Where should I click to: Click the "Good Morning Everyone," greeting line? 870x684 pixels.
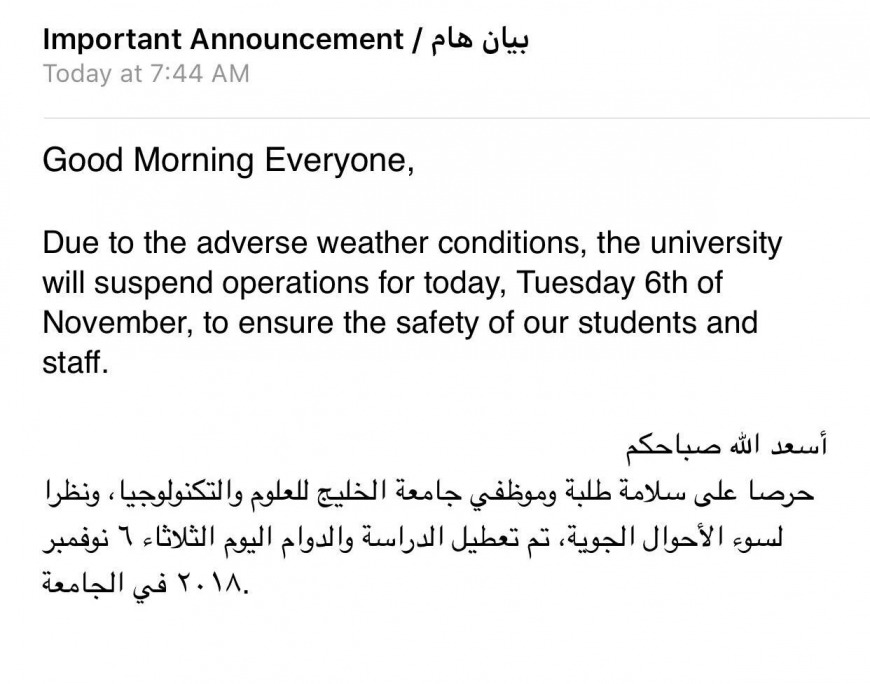pos(228,162)
